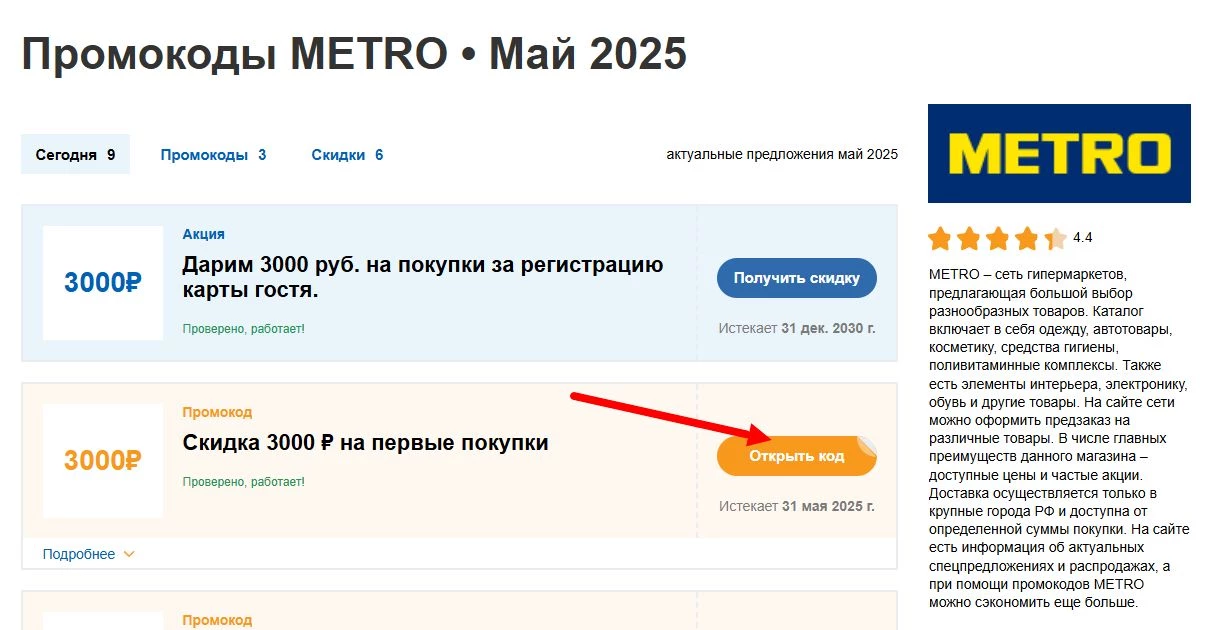Expand the Подробнее details section
The image size is (1225, 630).
pos(80,553)
